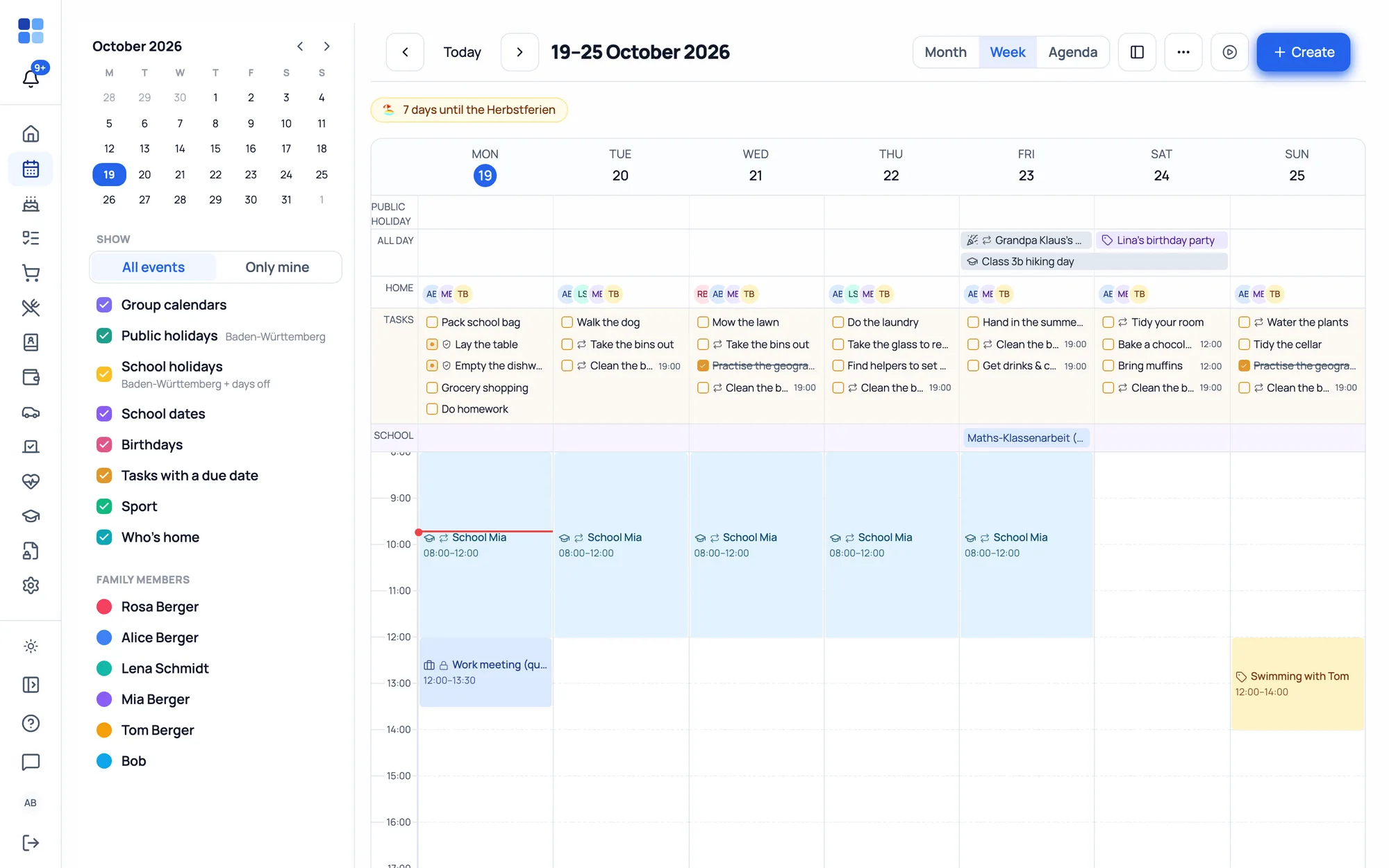Image resolution: width=1389 pixels, height=868 pixels.
Task: Open the notifications bell
Action: pyautogui.click(x=31, y=78)
